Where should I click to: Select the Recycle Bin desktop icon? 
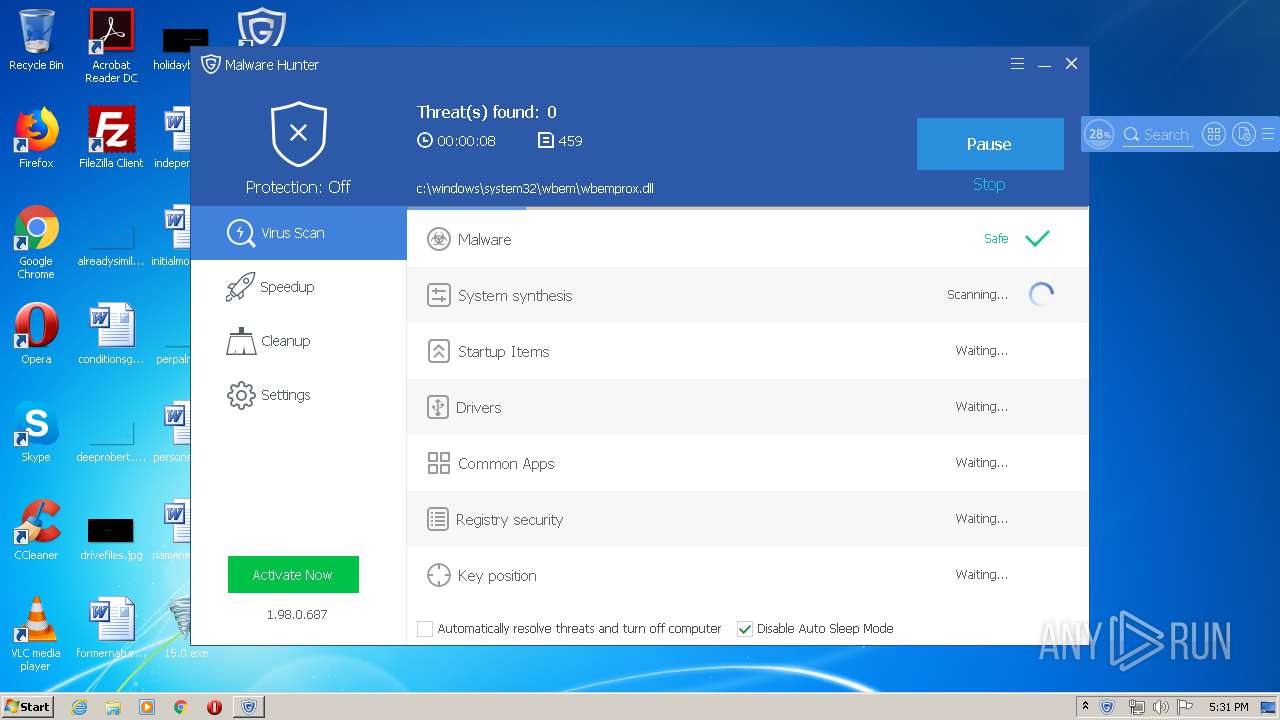click(36, 40)
